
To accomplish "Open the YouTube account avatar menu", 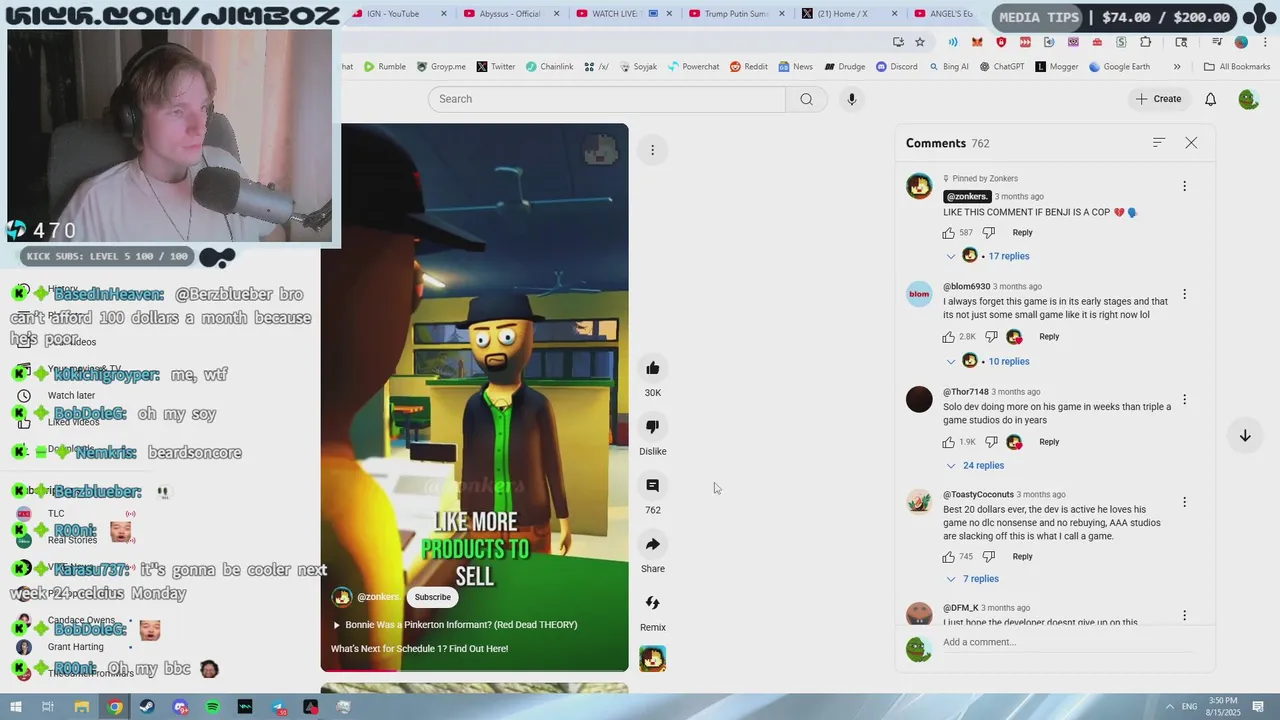I will (x=1248, y=99).
